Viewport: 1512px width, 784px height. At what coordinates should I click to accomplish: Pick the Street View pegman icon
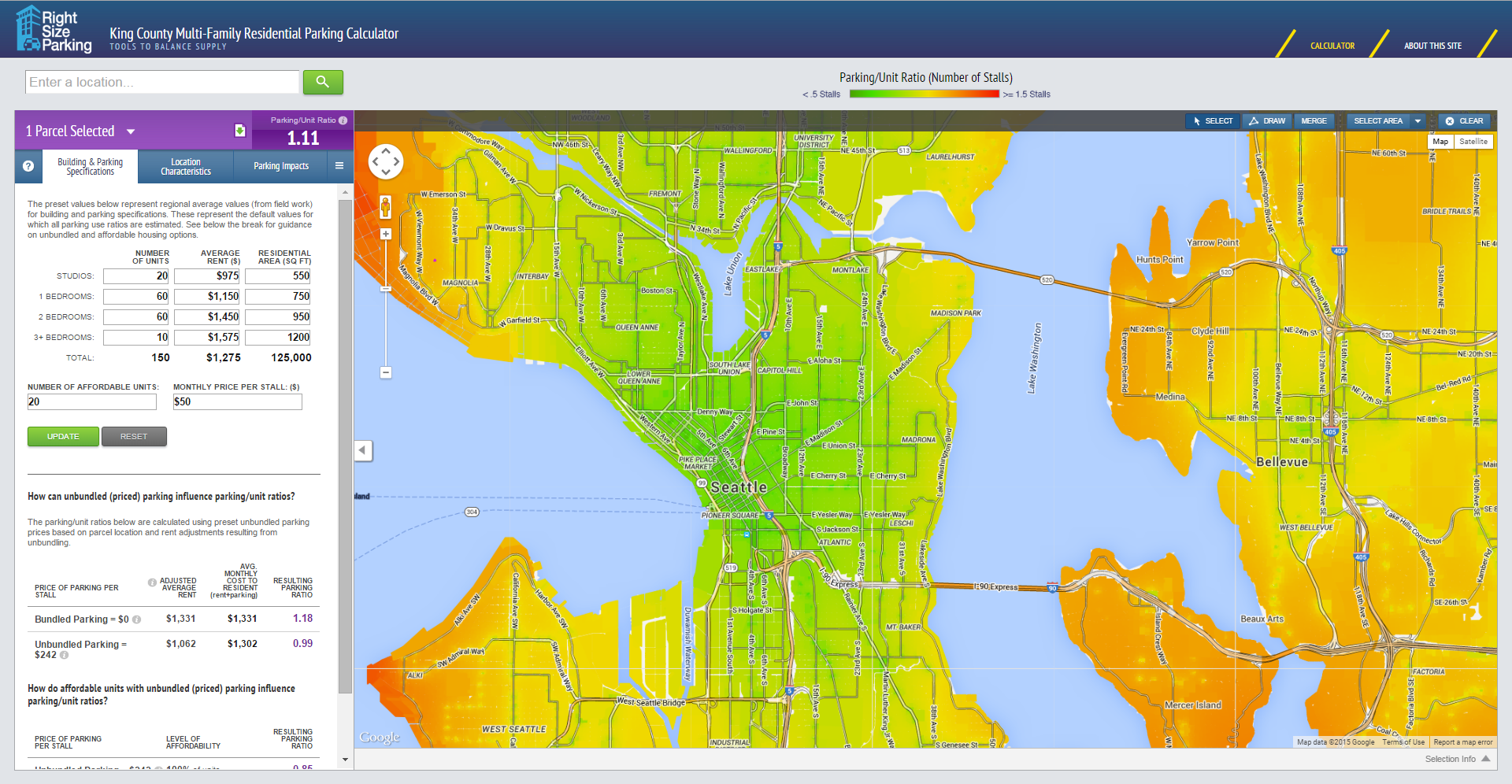tap(385, 208)
